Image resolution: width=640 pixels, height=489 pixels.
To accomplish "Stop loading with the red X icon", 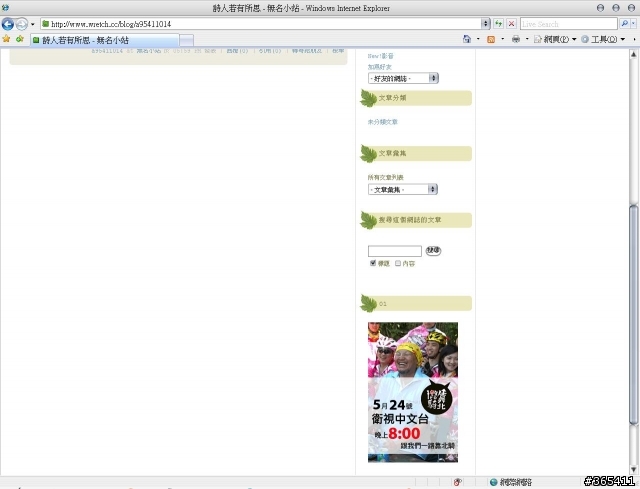I will coord(511,24).
